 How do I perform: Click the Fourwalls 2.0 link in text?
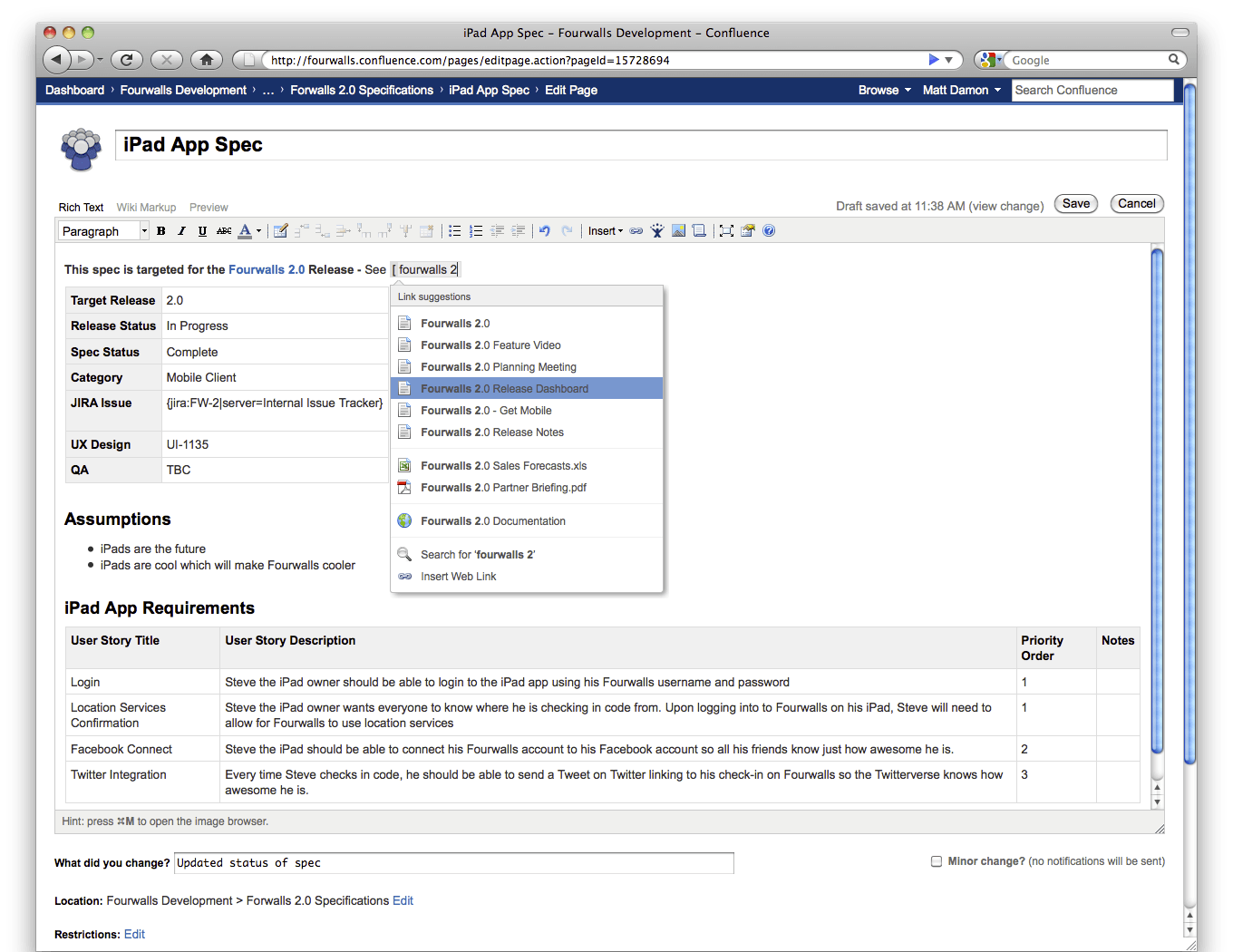(267, 269)
